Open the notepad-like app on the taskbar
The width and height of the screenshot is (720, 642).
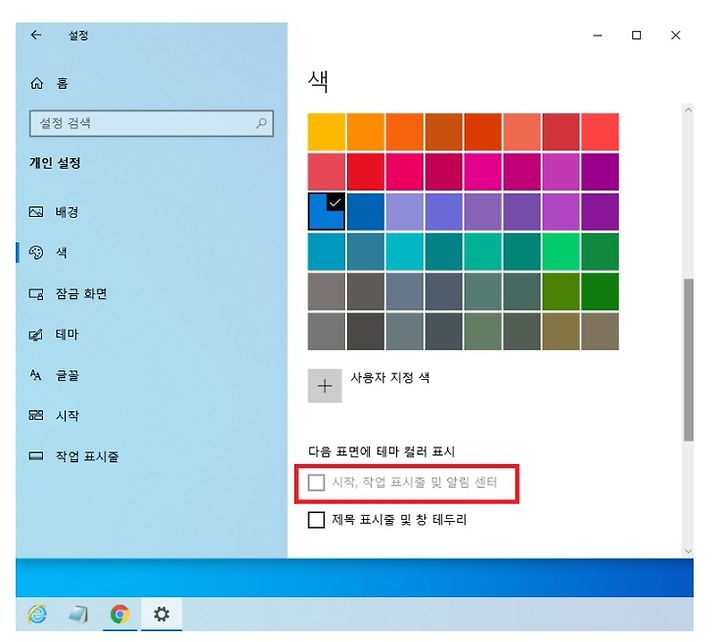[x=78, y=614]
